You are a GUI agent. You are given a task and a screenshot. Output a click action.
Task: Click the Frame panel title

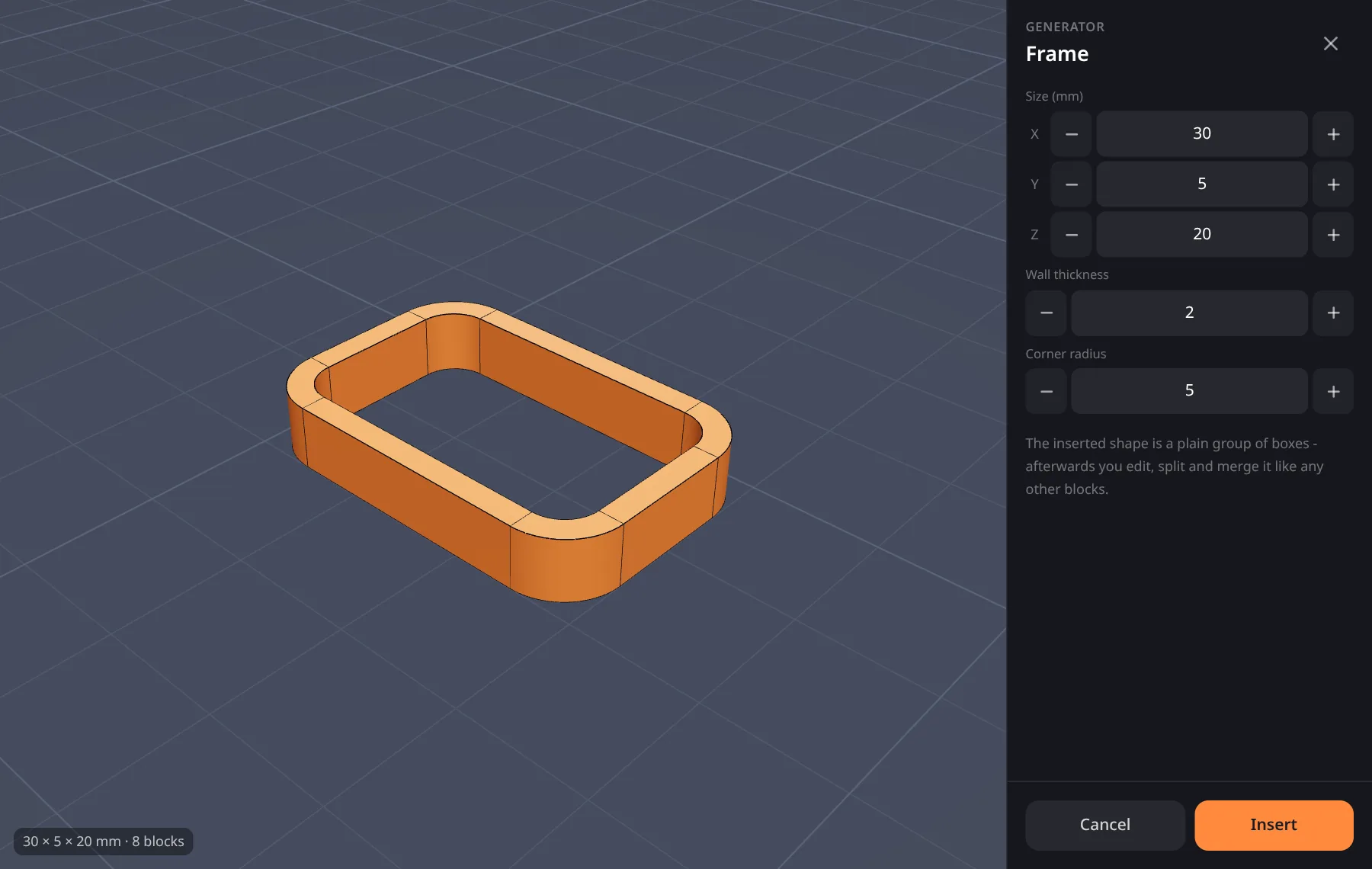[1056, 54]
